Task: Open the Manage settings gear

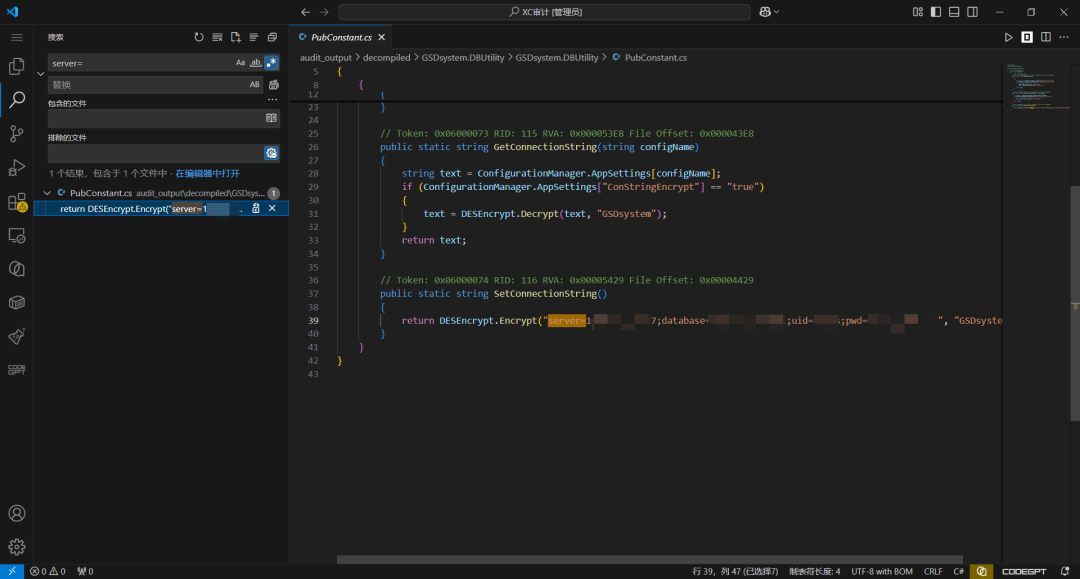Action: point(17,547)
